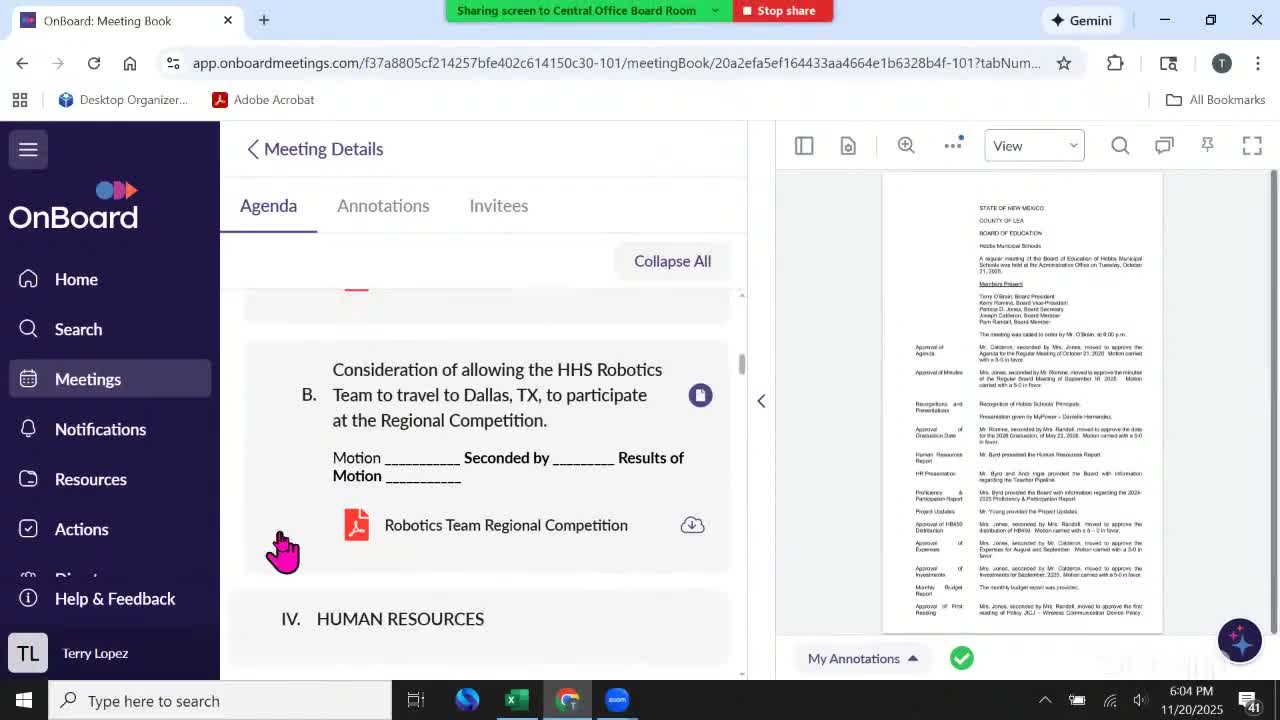Switch to the Invitees tab
The image size is (1280, 720).
coord(498,206)
